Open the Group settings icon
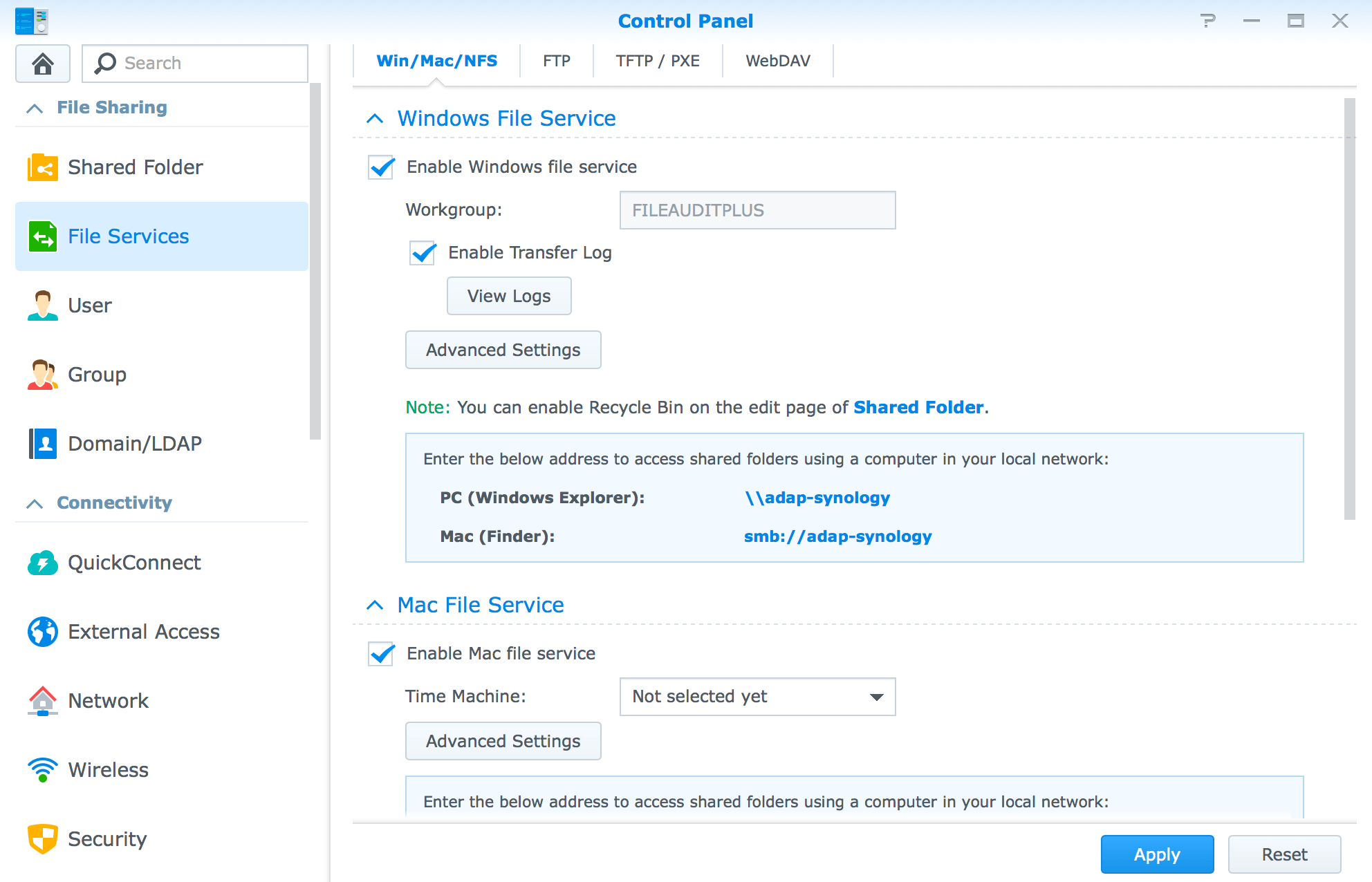This screenshot has width=1372, height=882. tap(43, 375)
